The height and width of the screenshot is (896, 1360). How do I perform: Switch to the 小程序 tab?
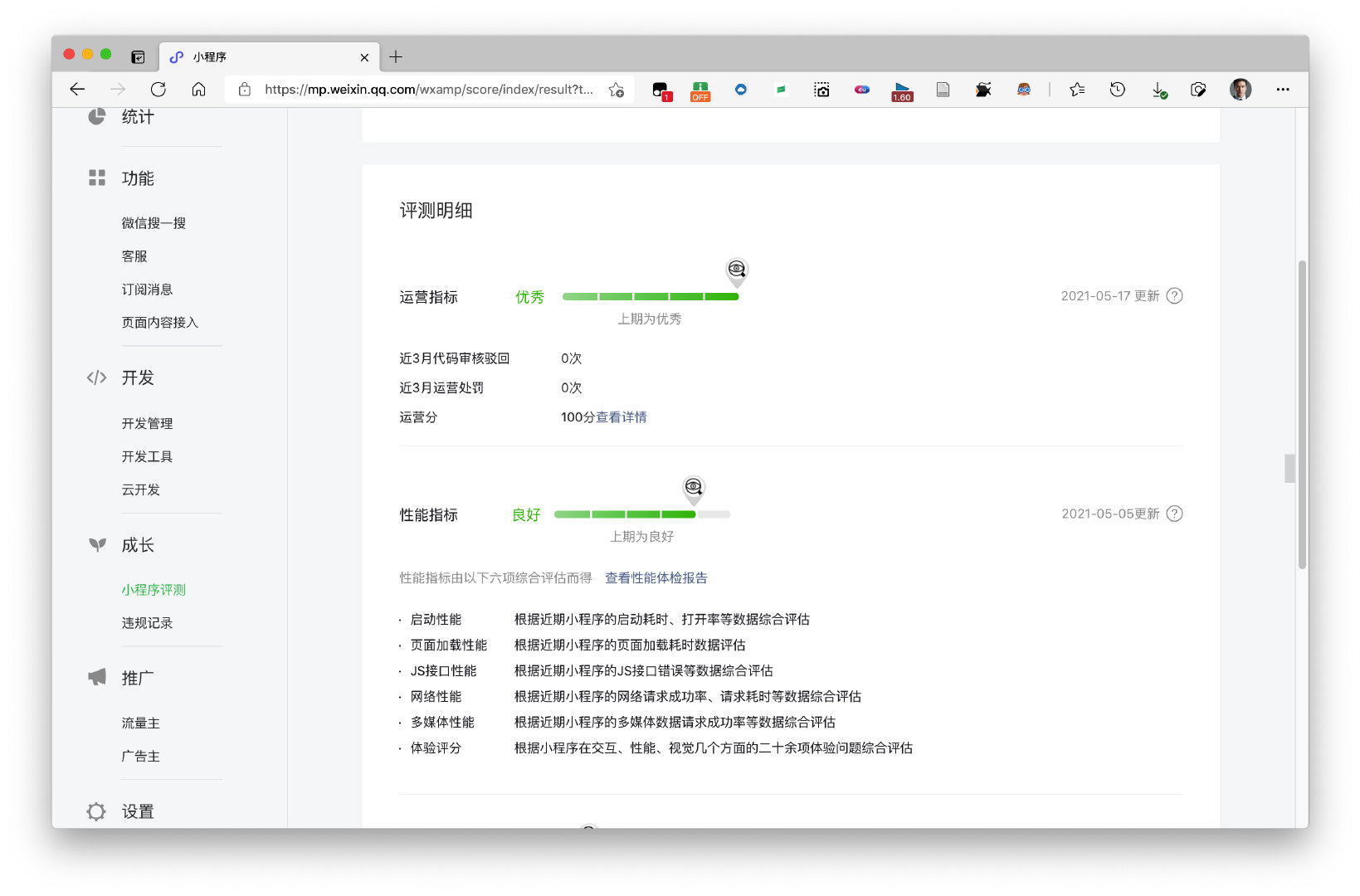click(269, 56)
